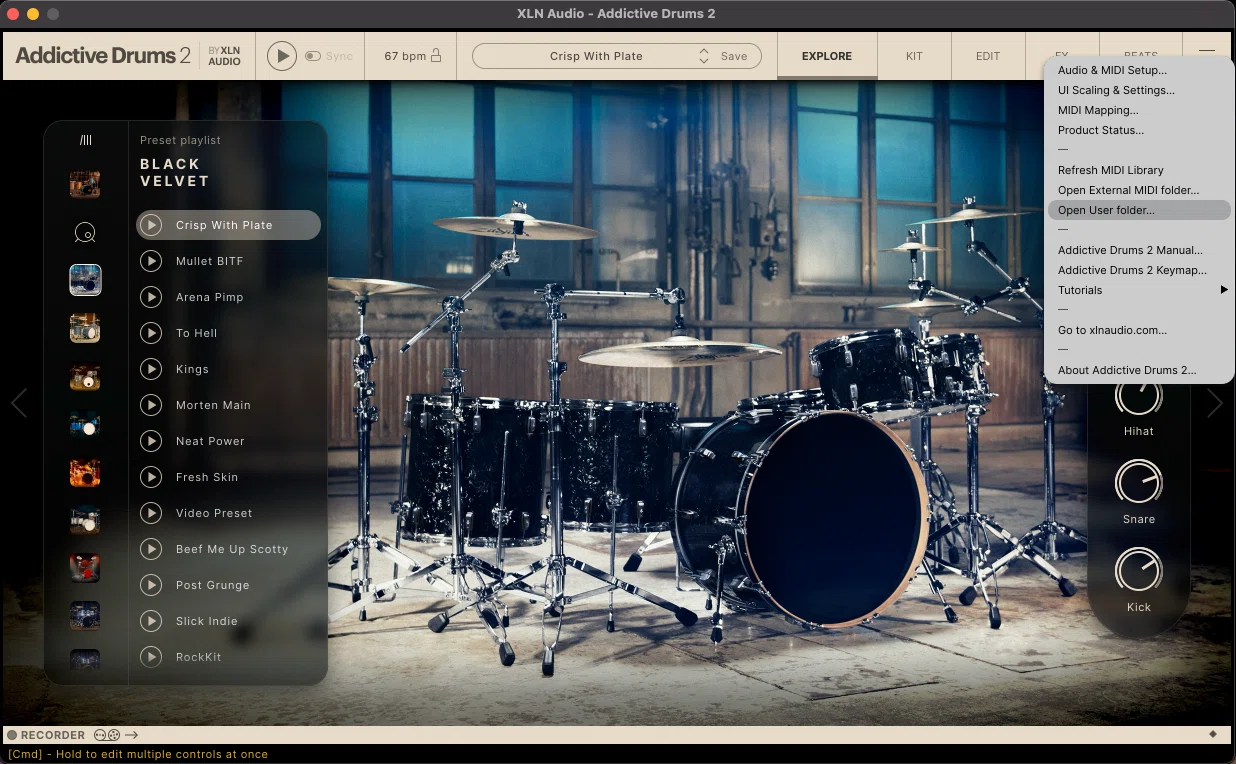Click the Save preset button
The image size is (1236, 764).
tap(734, 56)
